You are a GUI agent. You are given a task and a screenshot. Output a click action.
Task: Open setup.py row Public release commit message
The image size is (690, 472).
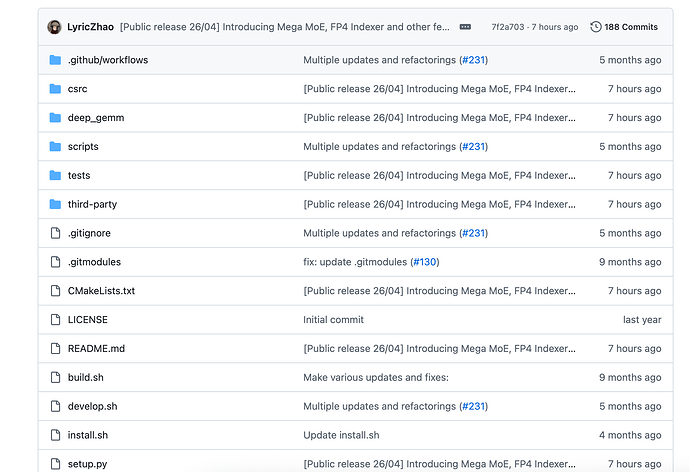(x=439, y=464)
